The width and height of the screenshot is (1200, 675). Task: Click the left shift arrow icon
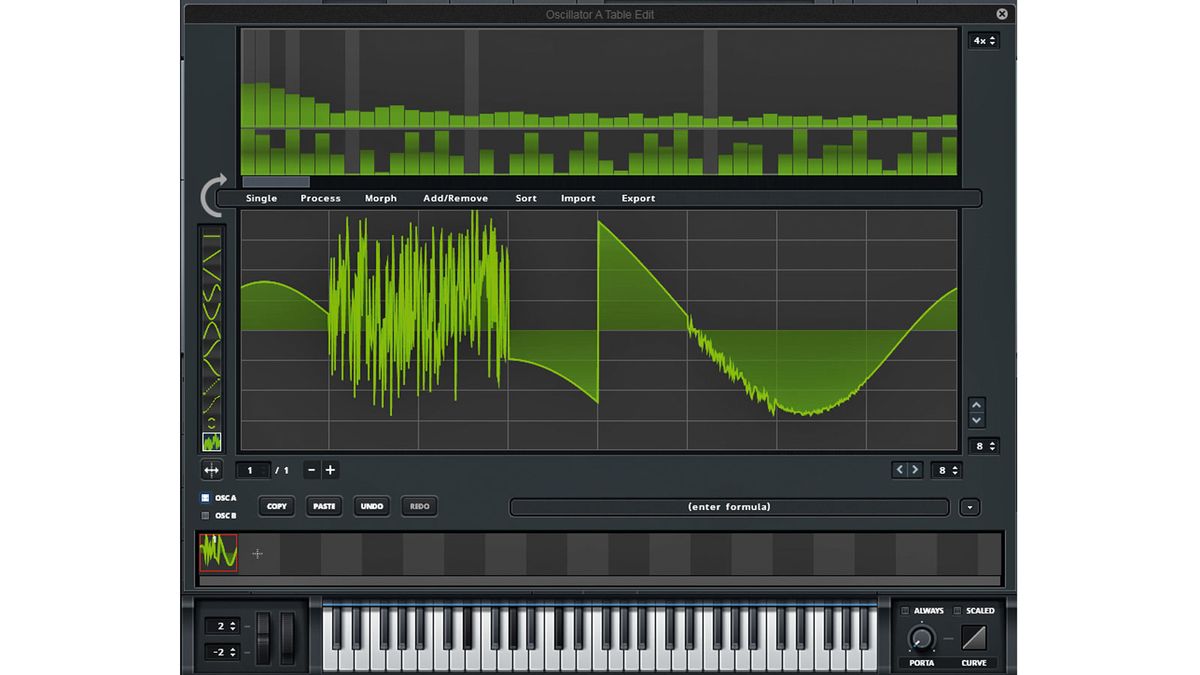coord(900,470)
